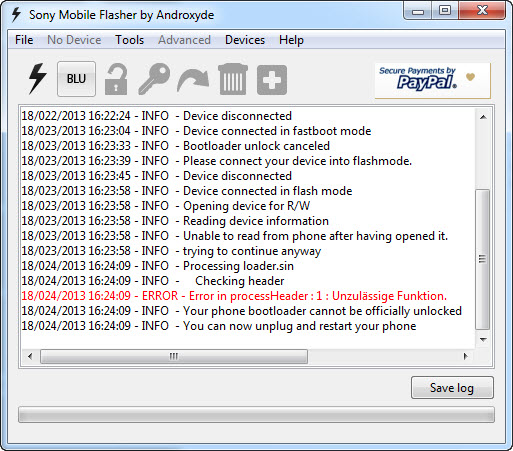Open the Tools menu
Screen dimensions: 513x451
coord(130,40)
